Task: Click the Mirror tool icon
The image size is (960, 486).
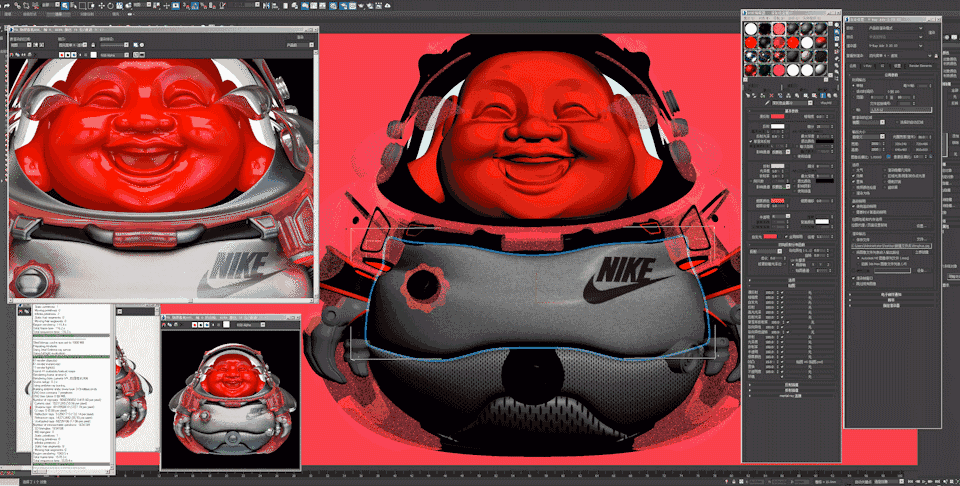Action: click(x=266, y=6)
